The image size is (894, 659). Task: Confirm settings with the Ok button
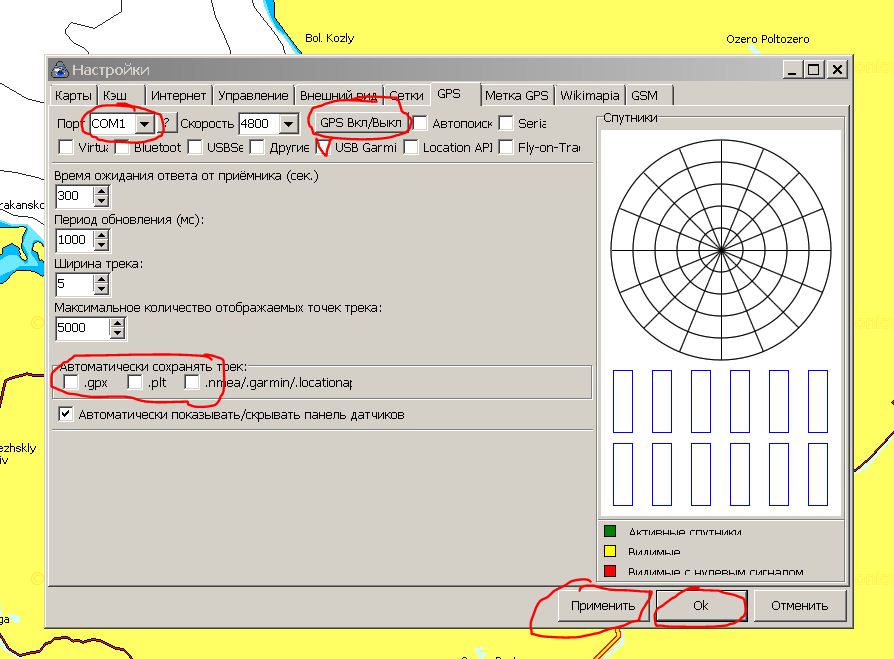(x=700, y=606)
